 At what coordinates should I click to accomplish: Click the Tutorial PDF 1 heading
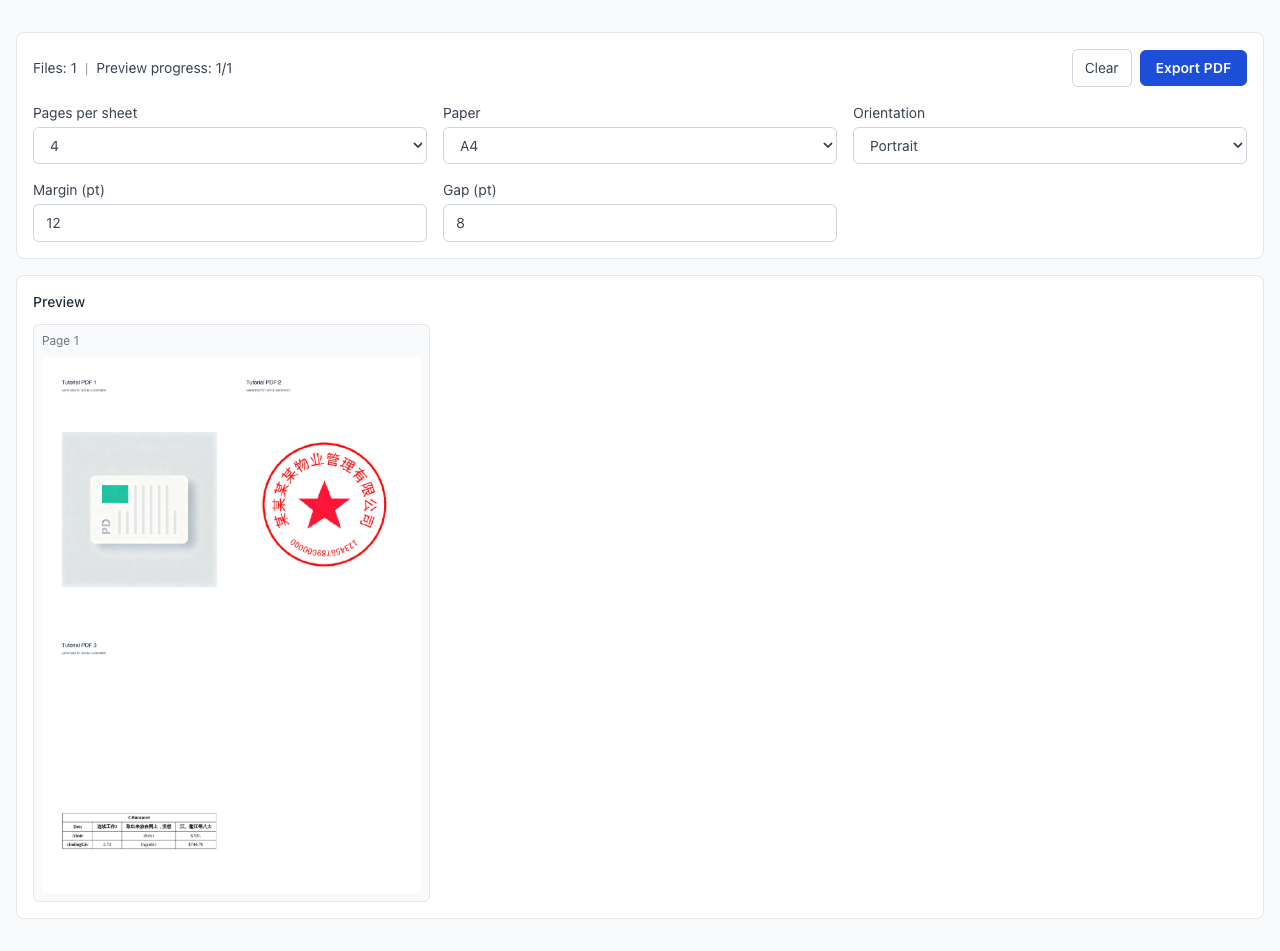(79, 383)
